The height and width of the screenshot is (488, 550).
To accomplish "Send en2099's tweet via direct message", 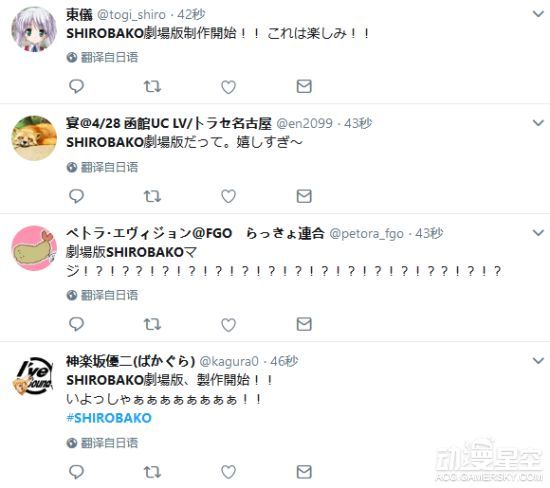I will point(304,196).
